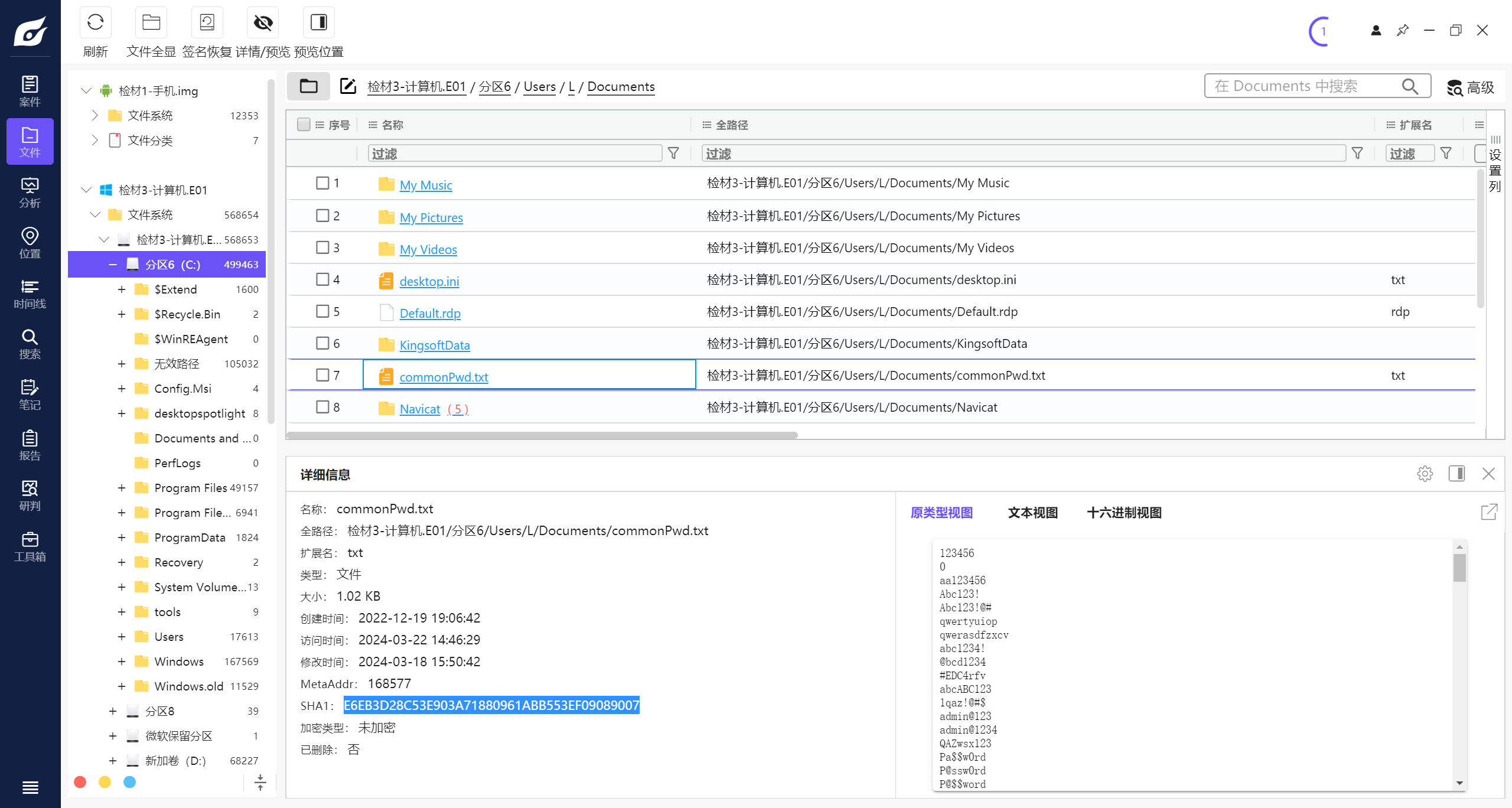
Task: Open the 研判 sidebar icon
Action: click(30, 496)
